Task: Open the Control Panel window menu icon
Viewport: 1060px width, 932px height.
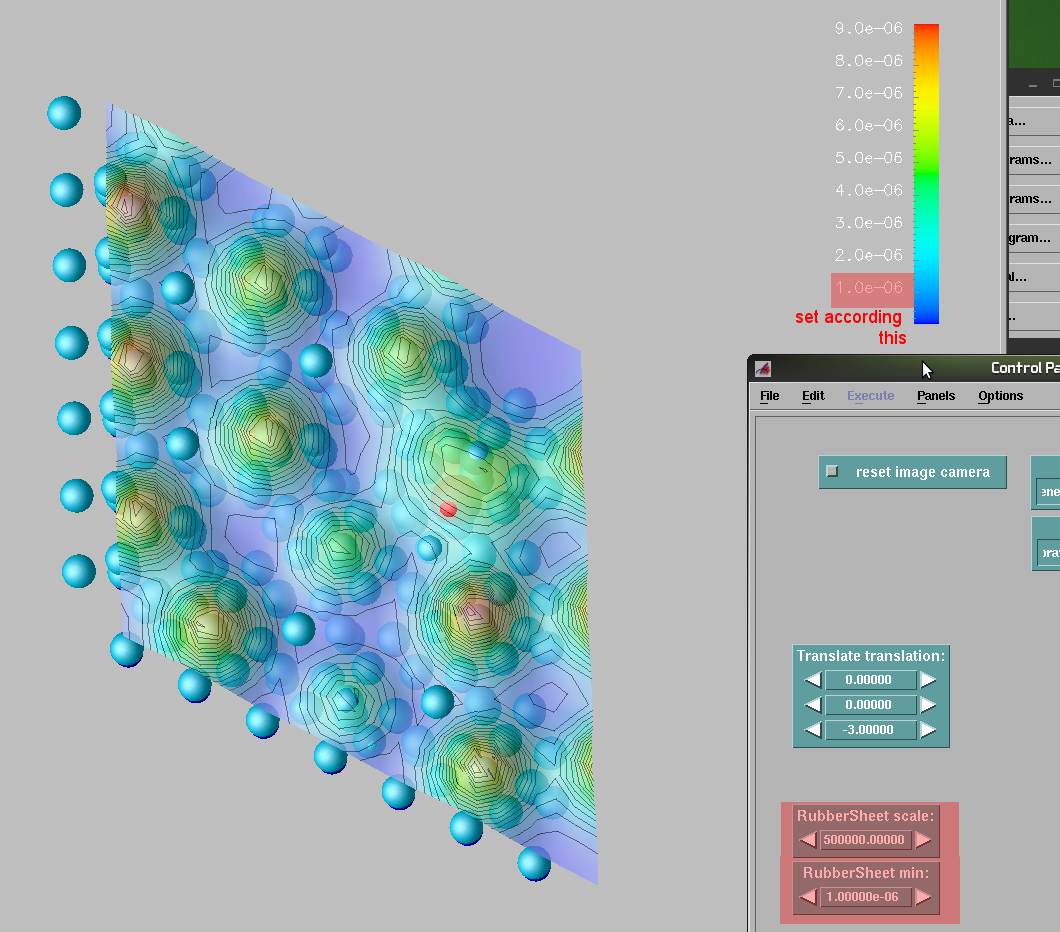Action: tap(763, 368)
